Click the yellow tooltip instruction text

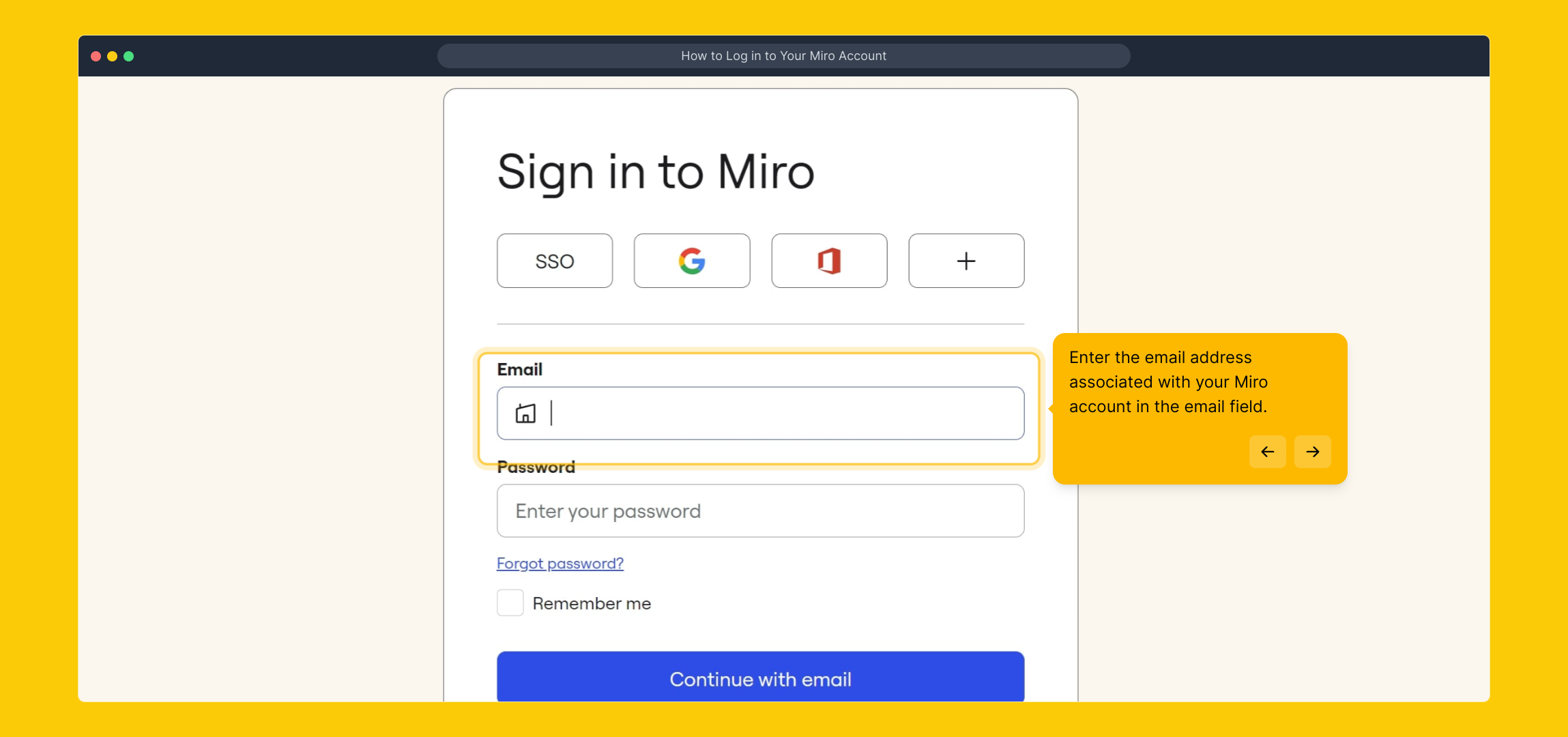(x=1168, y=382)
